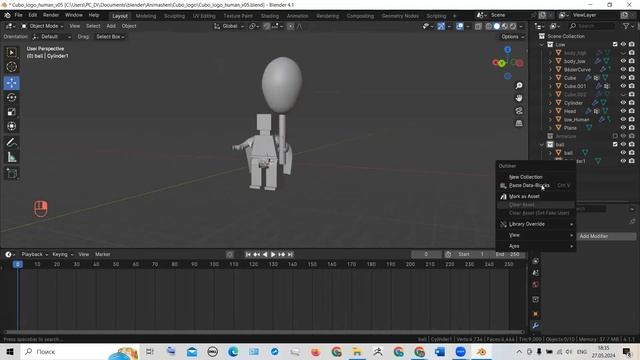Switch to wireframe viewport shading
Image resolution: width=640 pixels, height=360 pixels.
(x=489, y=26)
